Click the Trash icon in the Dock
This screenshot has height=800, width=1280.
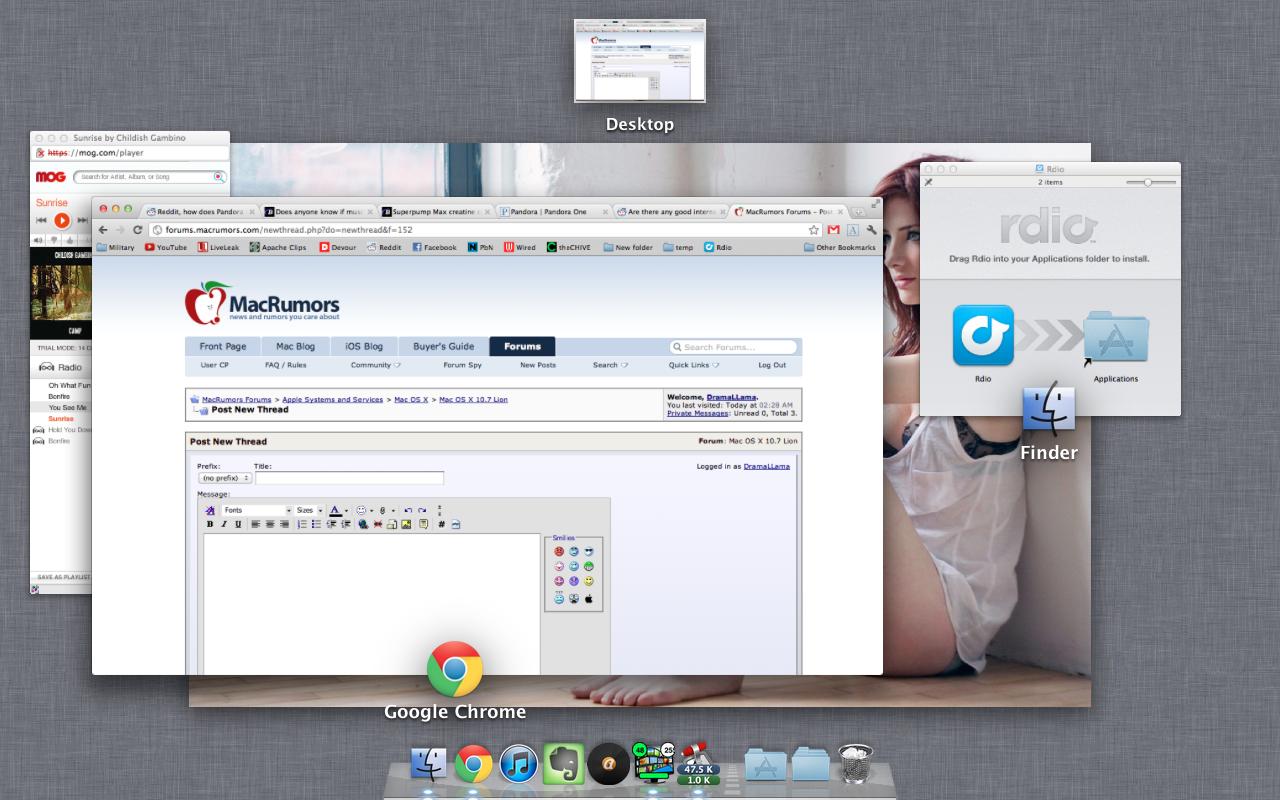(x=856, y=764)
